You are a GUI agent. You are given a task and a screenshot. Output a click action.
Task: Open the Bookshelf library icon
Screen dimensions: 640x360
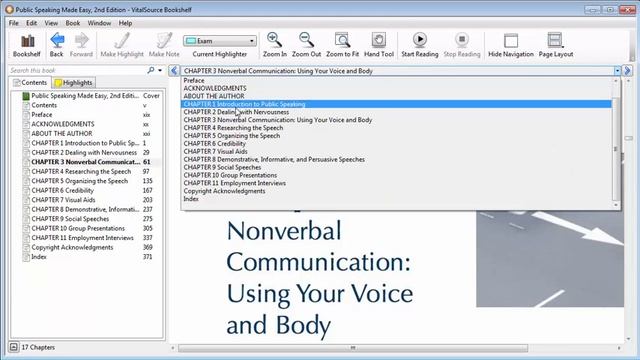[x=27, y=45]
